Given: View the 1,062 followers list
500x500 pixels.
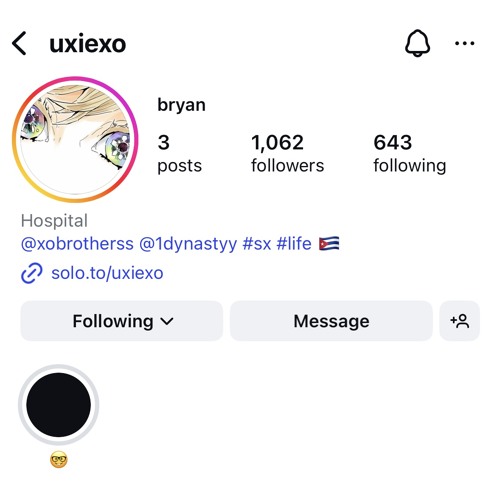Looking at the screenshot, I should click(287, 153).
